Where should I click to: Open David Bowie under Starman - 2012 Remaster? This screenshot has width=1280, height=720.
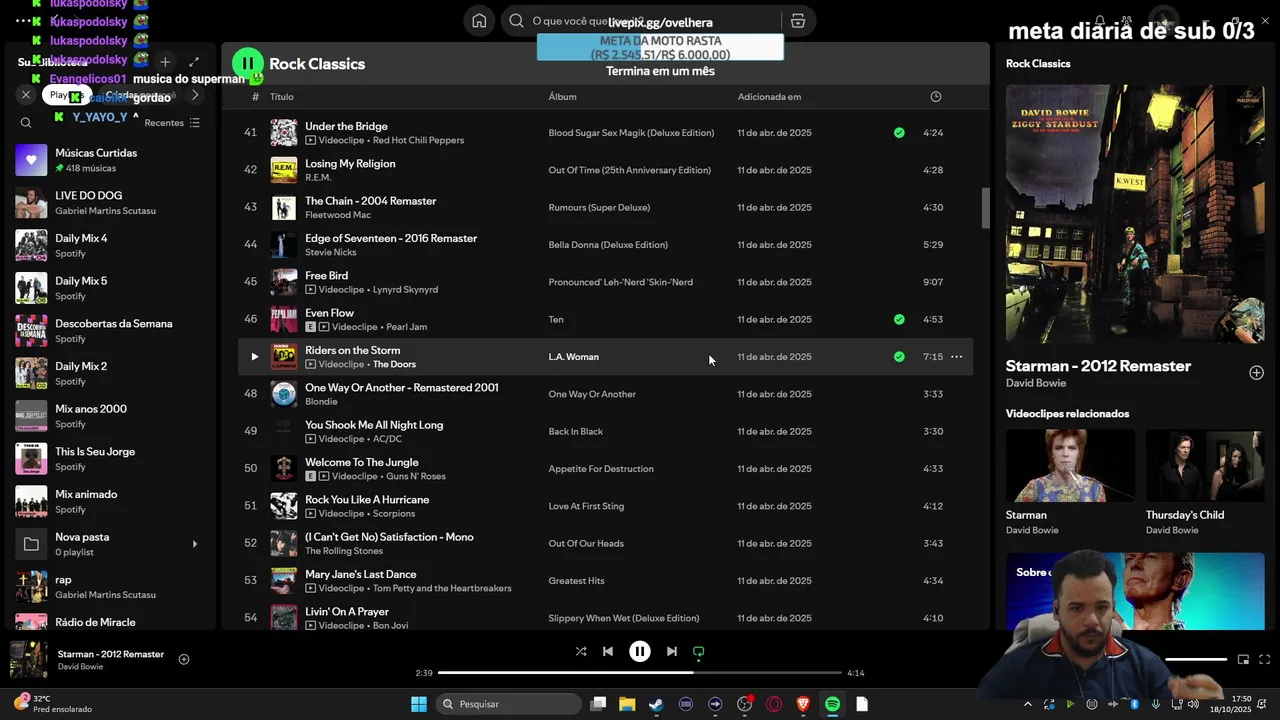click(x=1036, y=383)
